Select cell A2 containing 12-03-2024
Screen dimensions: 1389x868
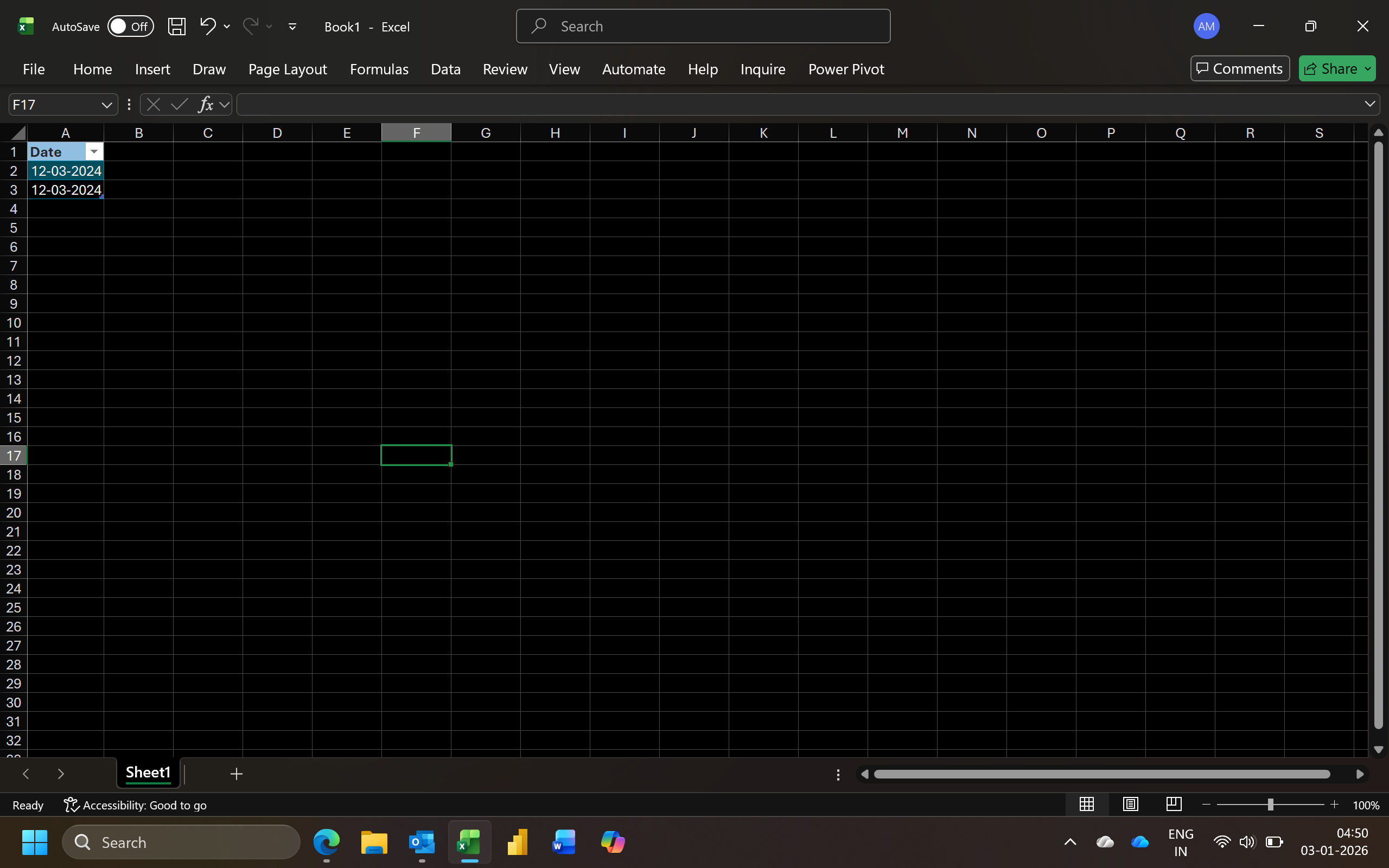[x=66, y=171]
